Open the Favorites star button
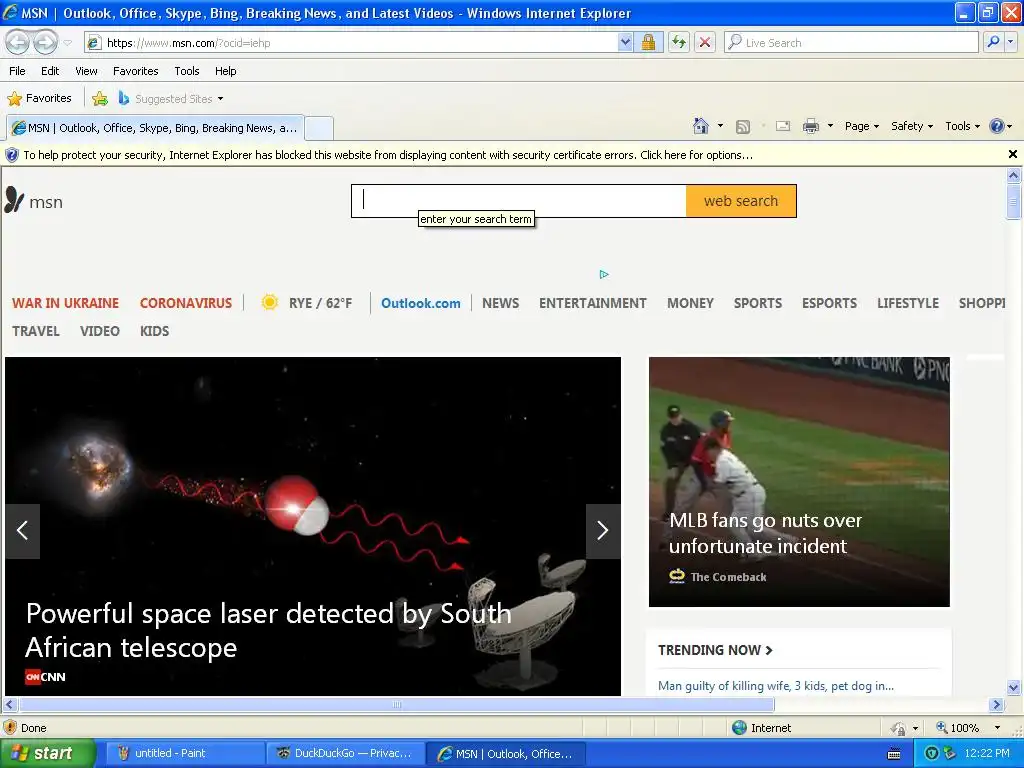The height and width of the screenshot is (768, 1024). pos(39,99)
